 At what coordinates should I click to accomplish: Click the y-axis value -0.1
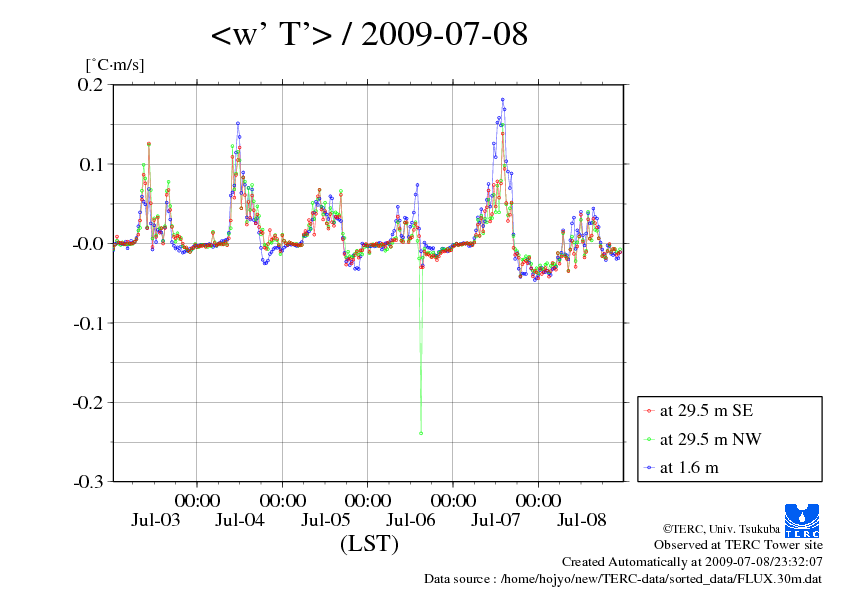tap(88, 323)
